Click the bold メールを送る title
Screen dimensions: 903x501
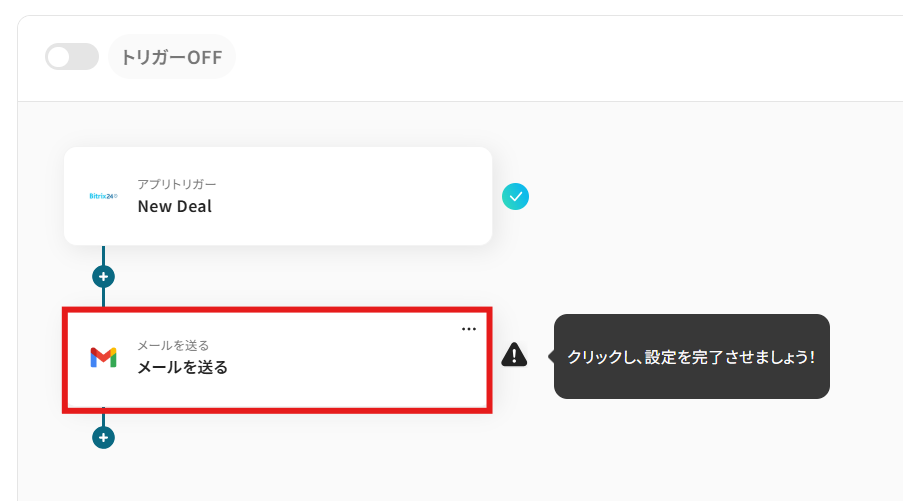(183, 367)
